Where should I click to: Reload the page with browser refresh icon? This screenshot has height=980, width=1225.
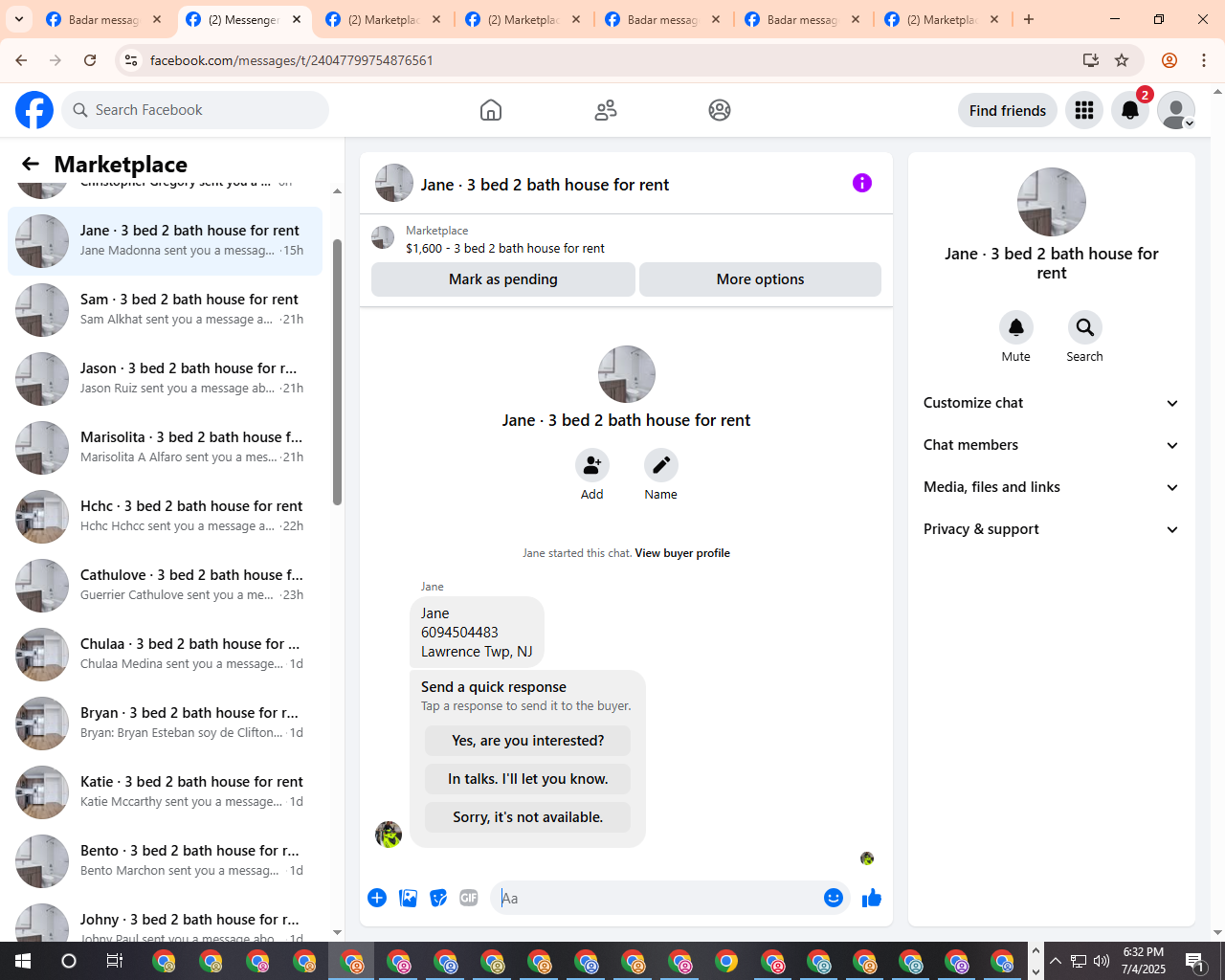pyautogui.click(x=90, y=60)
